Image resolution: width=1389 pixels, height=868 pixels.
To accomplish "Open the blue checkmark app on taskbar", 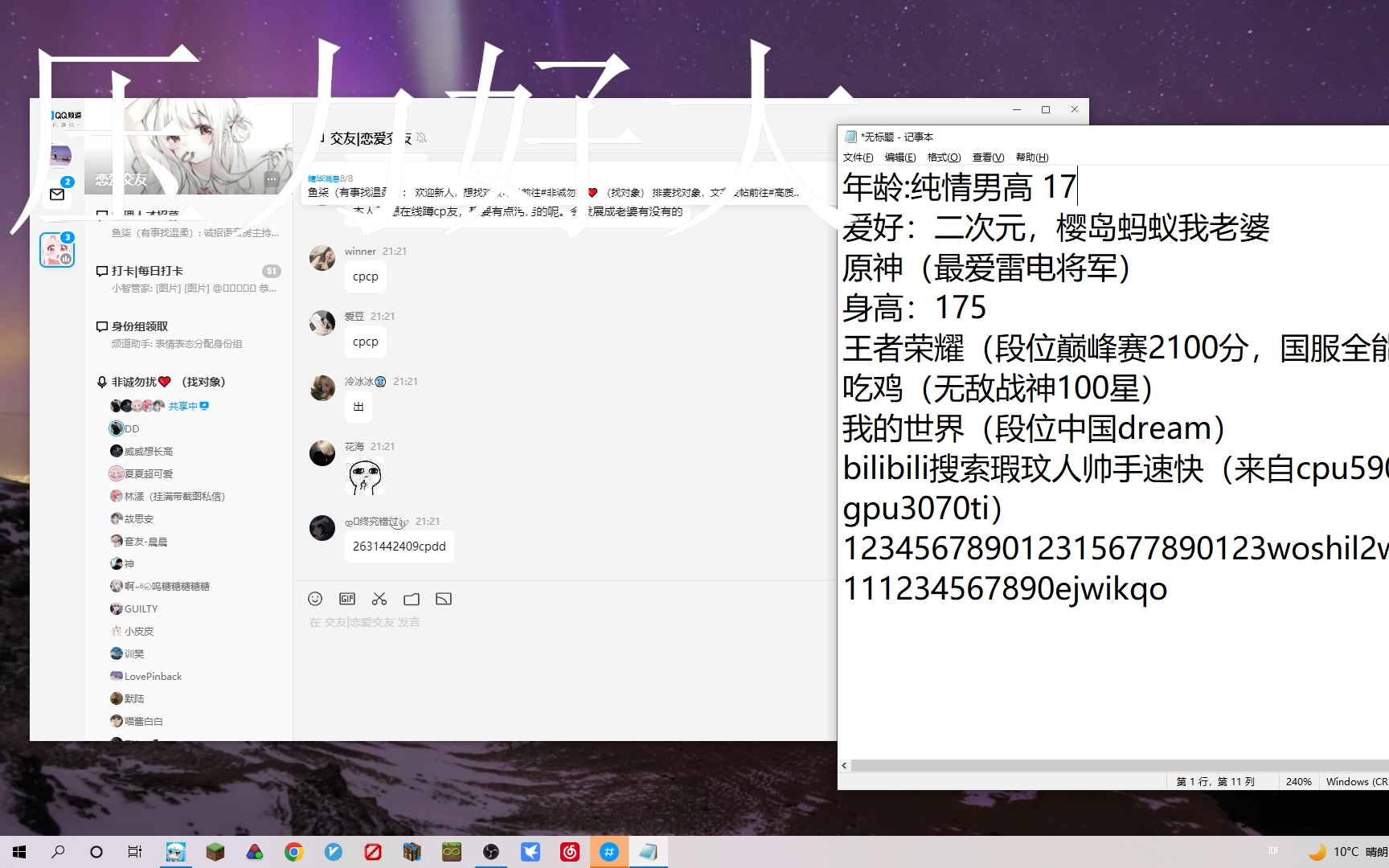I will 333,852.
